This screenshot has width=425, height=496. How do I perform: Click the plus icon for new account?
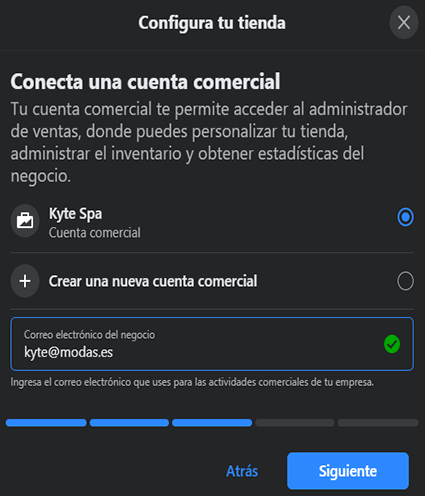tap(25, 281)
